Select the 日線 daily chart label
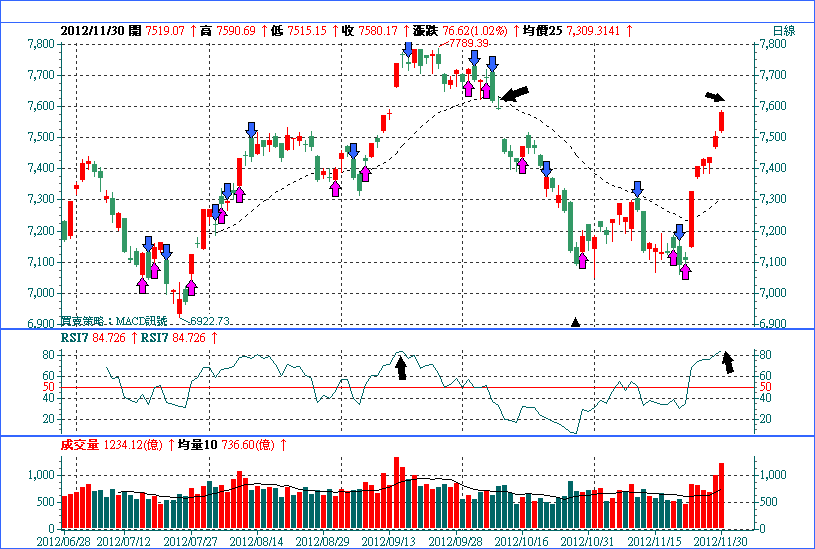 coord(783,31)
